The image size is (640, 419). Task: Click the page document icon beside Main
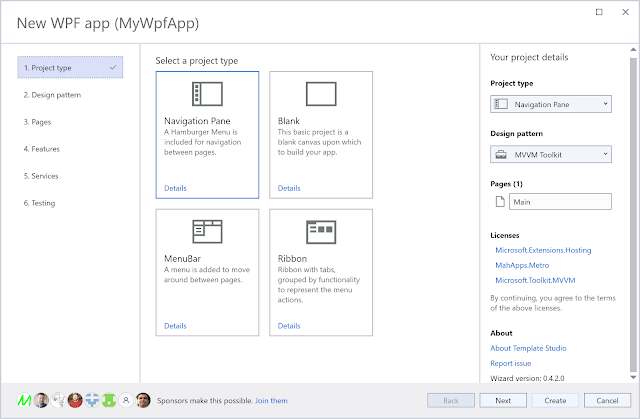(500, 202)
